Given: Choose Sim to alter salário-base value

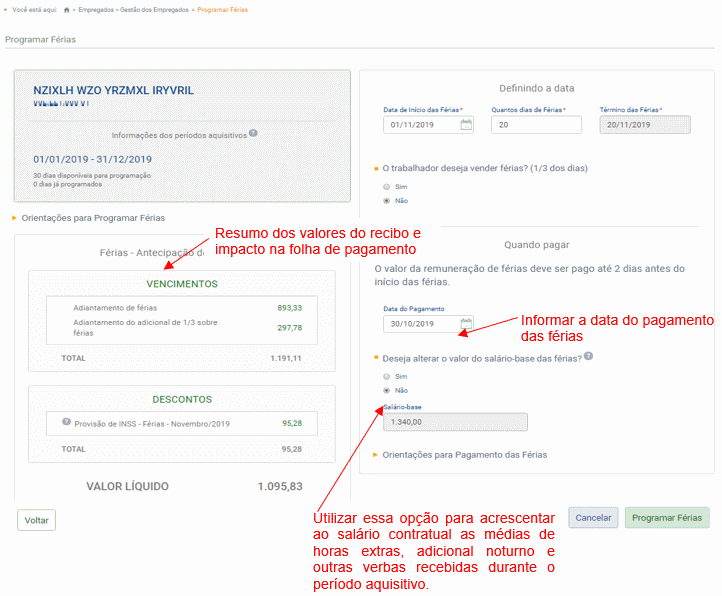Looking at the screenshot, I should tap(387, 376).
